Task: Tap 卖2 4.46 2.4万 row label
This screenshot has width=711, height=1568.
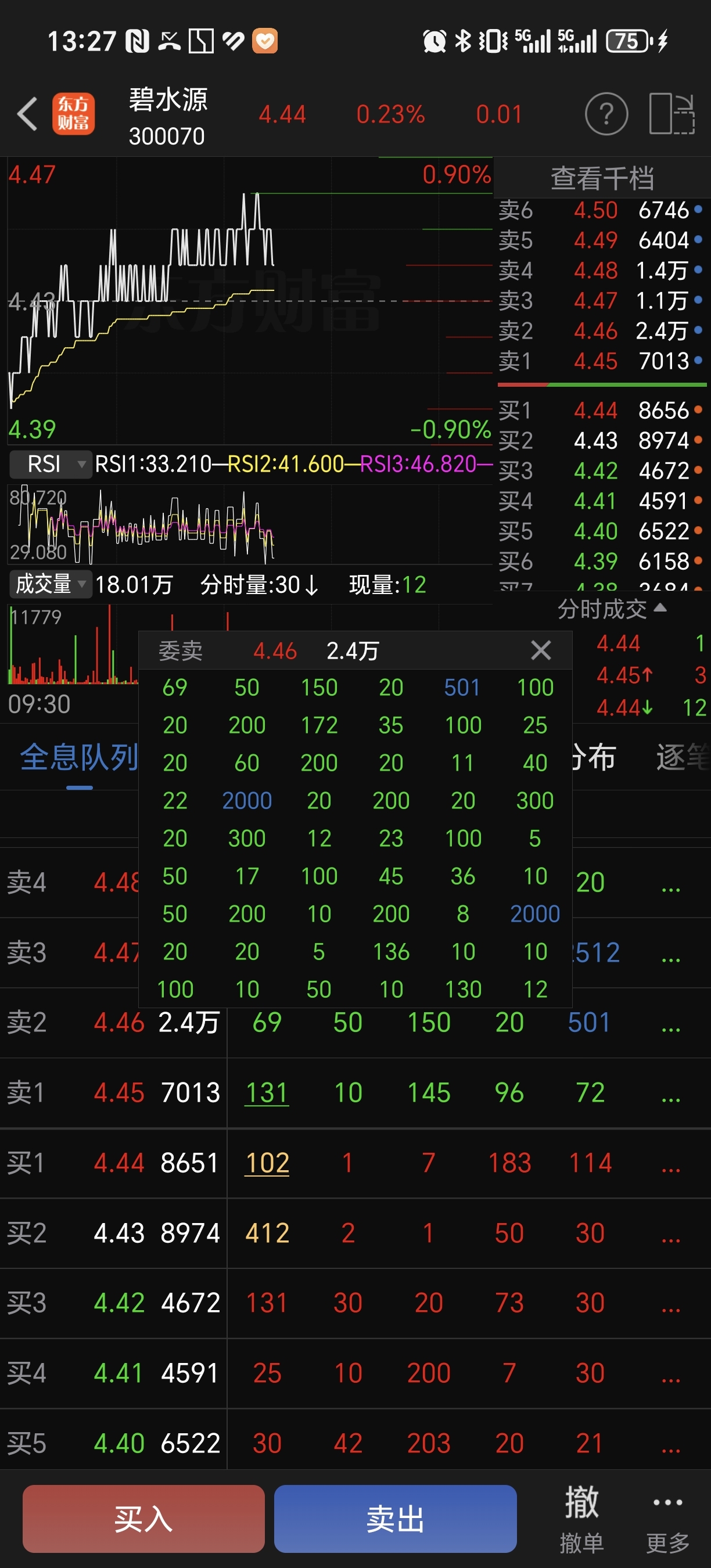Action: [113, 1023]
